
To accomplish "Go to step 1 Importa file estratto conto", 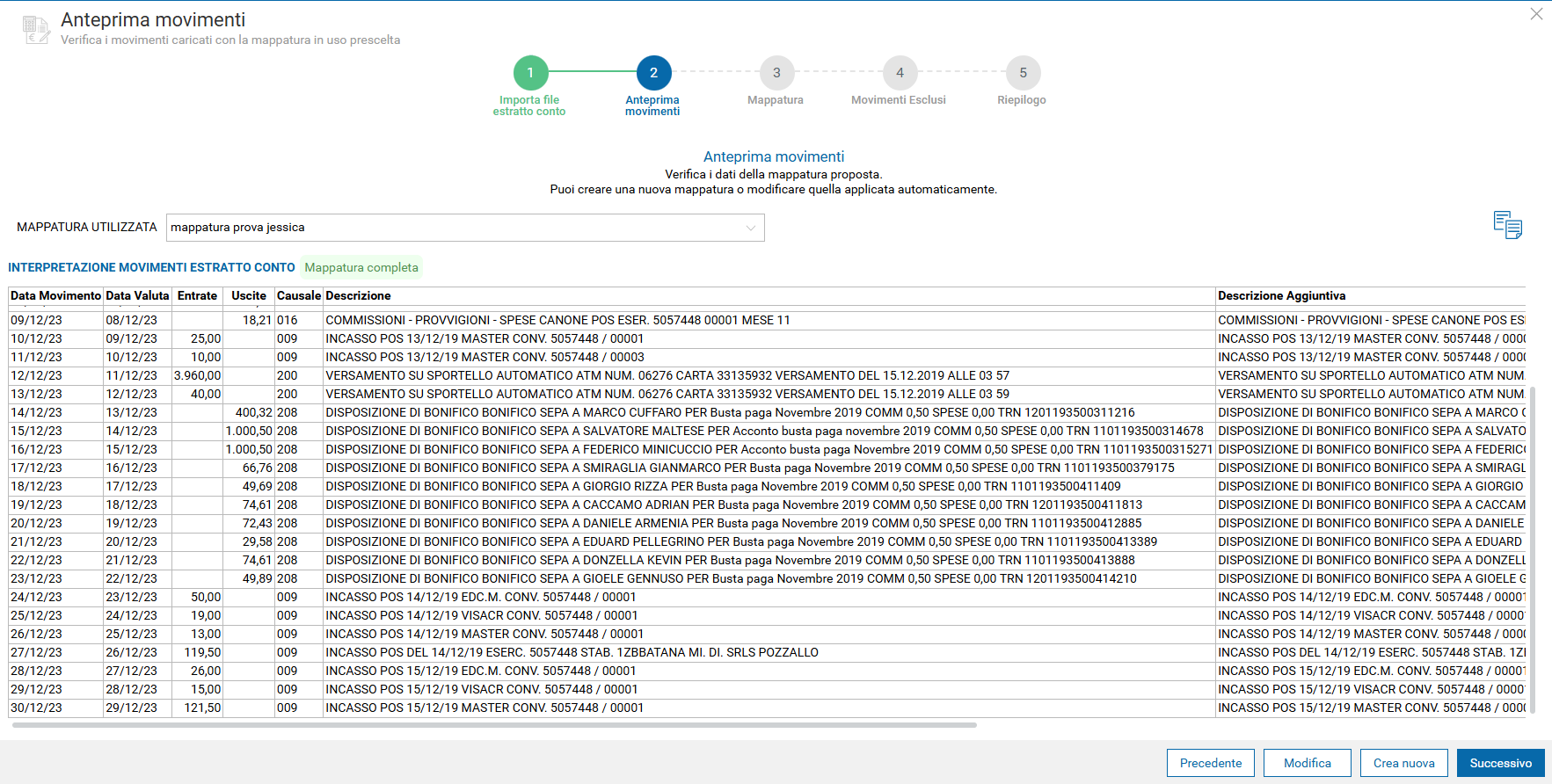I will point(530,73).
